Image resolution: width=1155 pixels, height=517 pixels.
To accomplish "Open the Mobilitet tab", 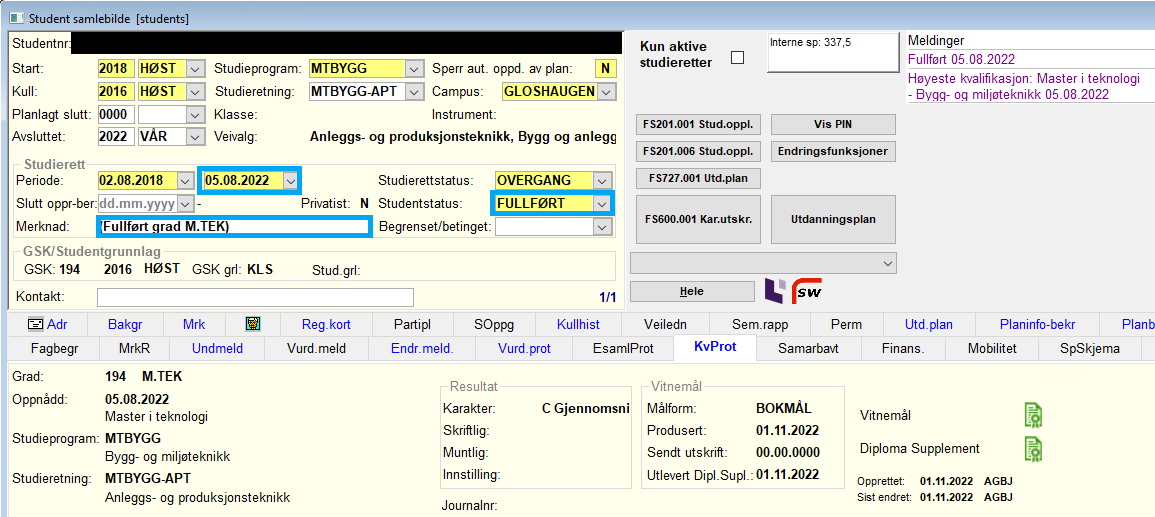I will 992,349.
